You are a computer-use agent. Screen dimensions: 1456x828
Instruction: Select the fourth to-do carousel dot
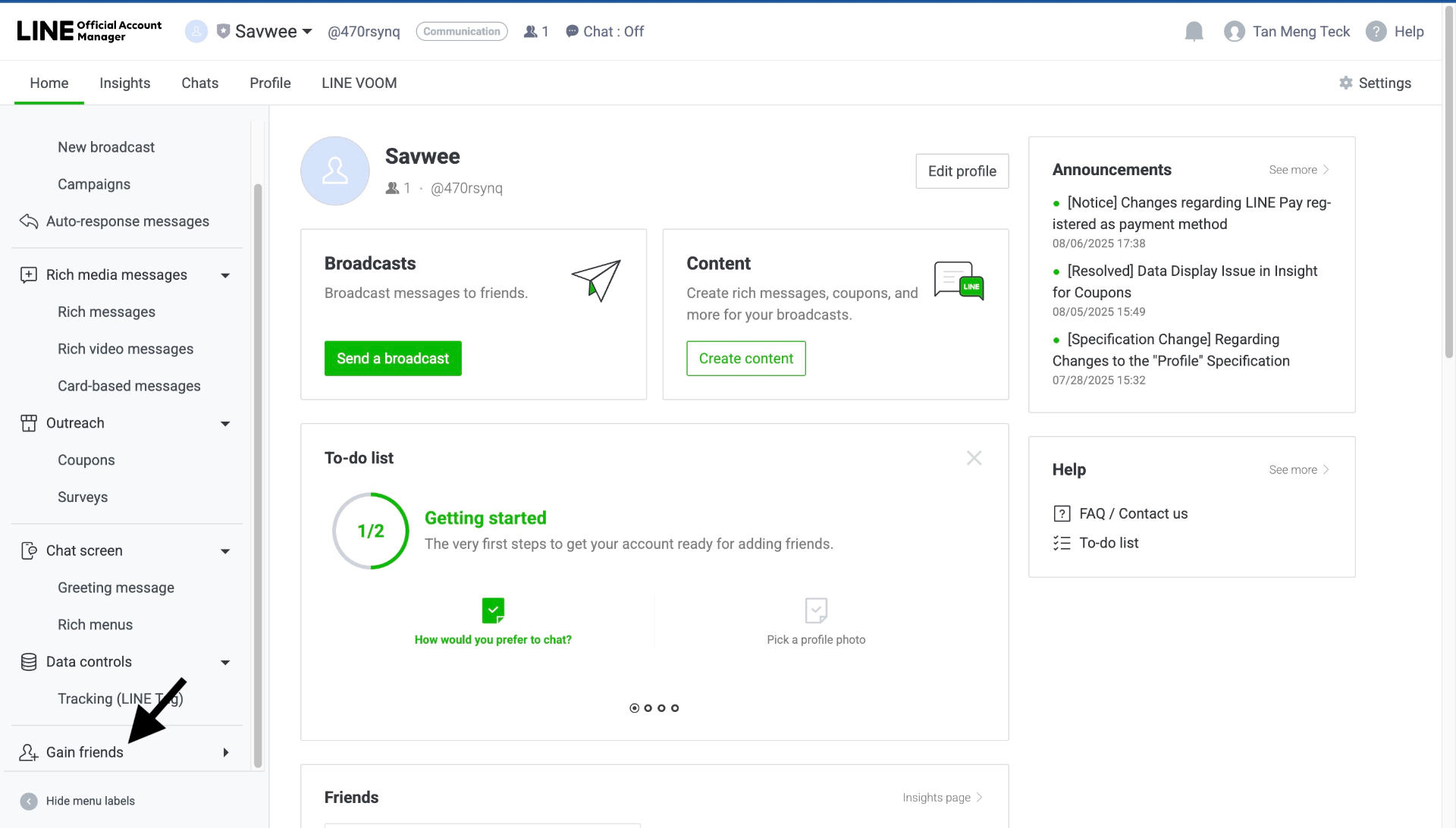click(675, 708)
